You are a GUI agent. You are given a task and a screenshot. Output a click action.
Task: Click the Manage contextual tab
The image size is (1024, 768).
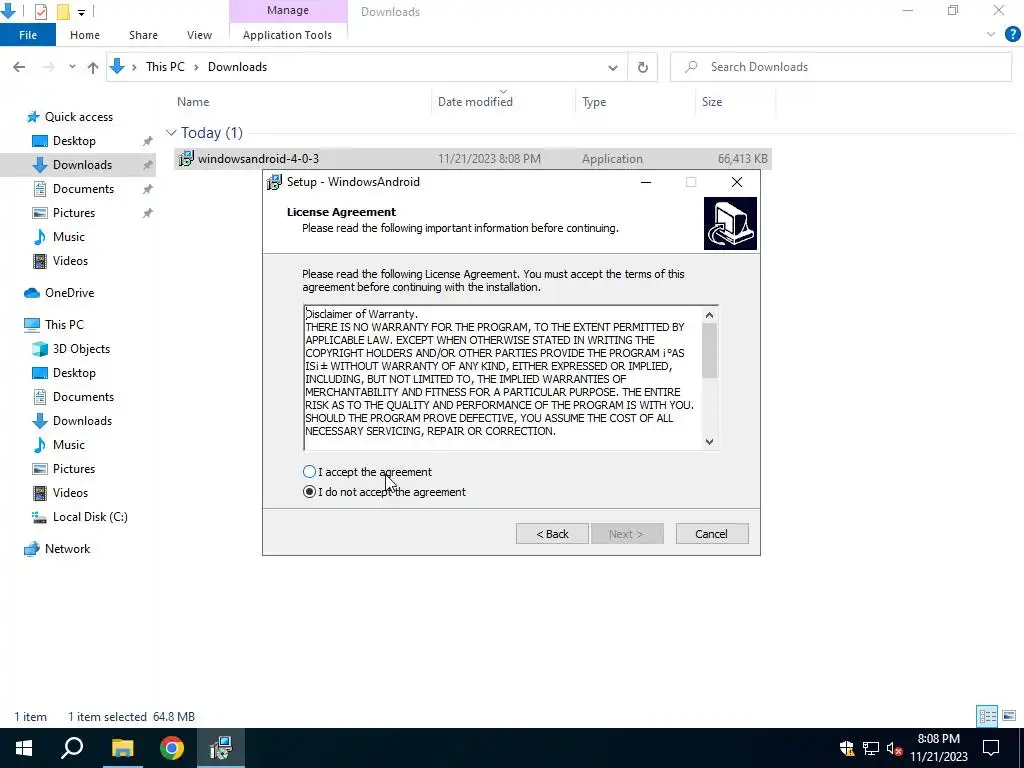(288, 10)
